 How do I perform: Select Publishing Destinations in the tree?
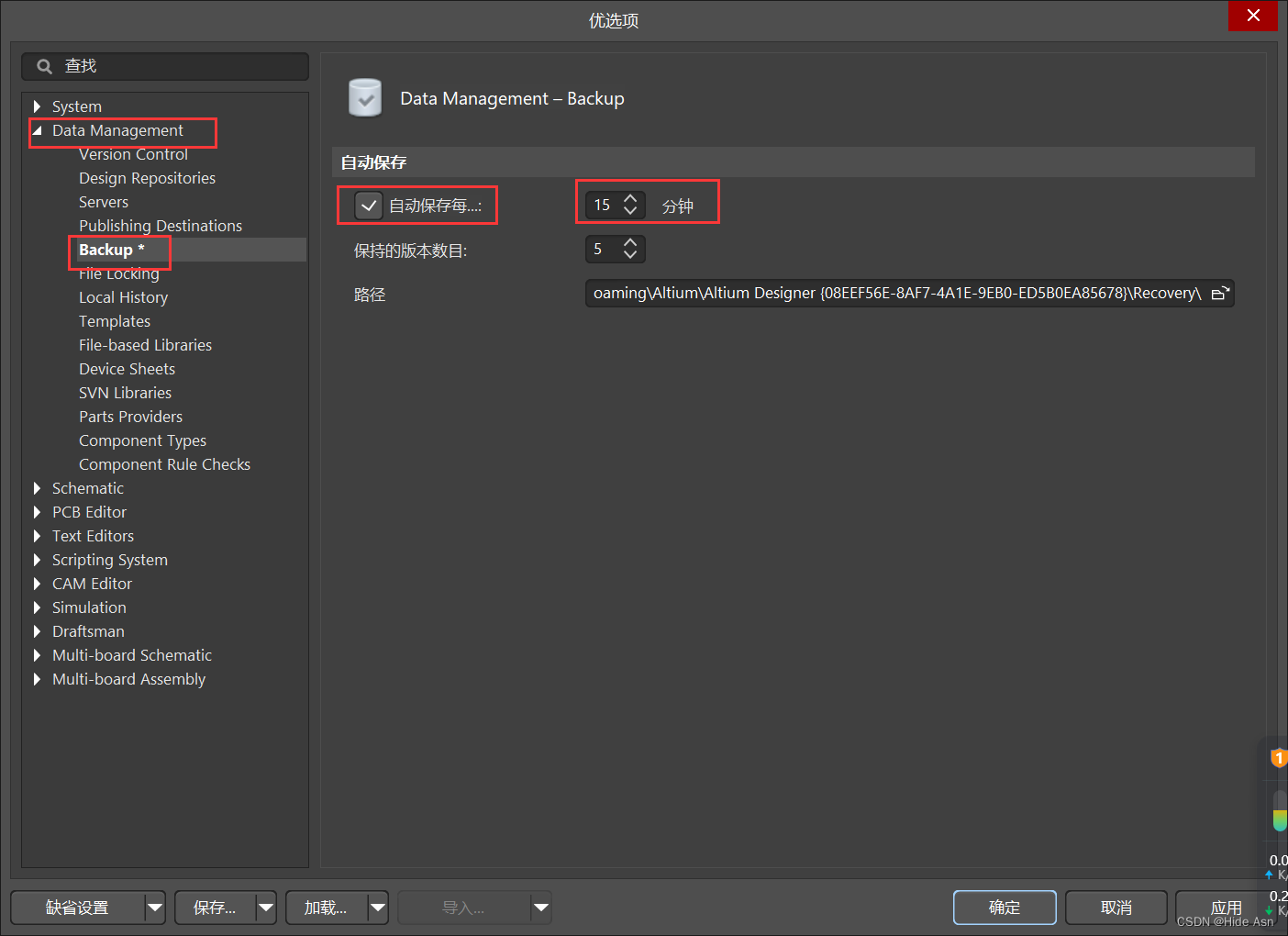click(x=161, y=226)
